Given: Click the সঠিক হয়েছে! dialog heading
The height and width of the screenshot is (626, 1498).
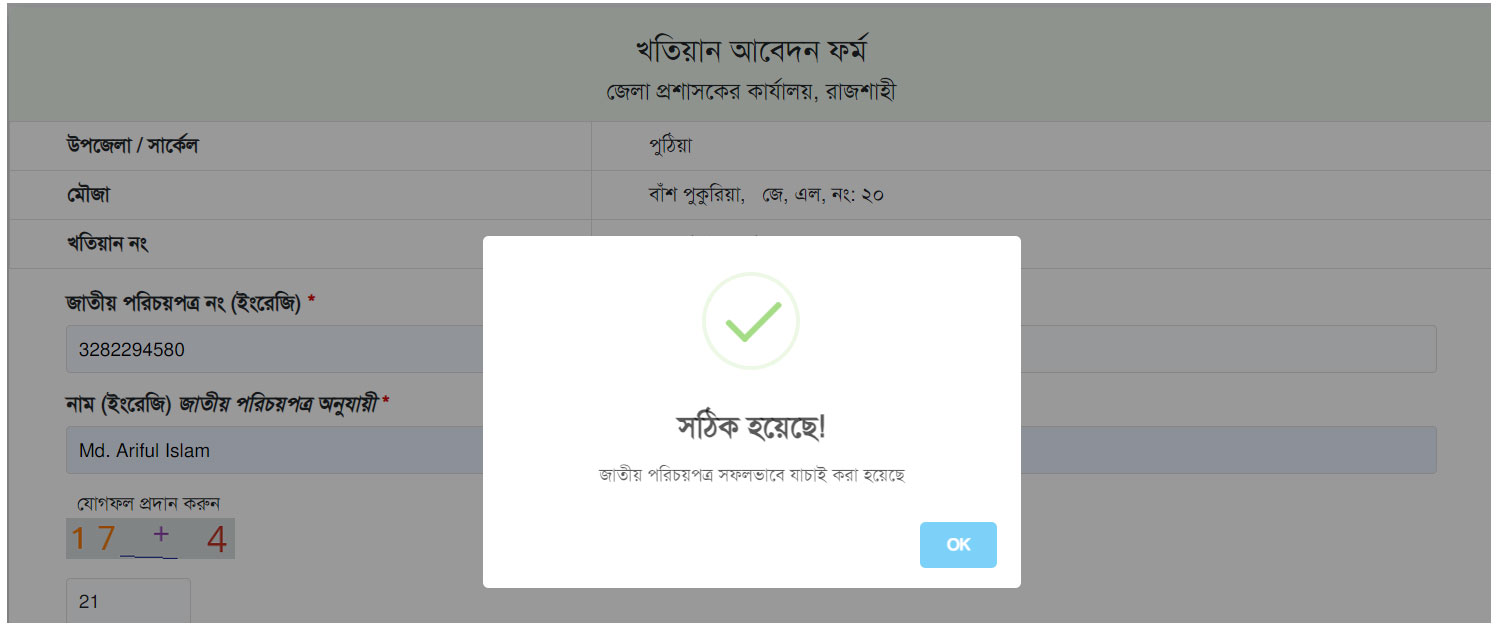Looking at the screenshot, I should (751, 423).
